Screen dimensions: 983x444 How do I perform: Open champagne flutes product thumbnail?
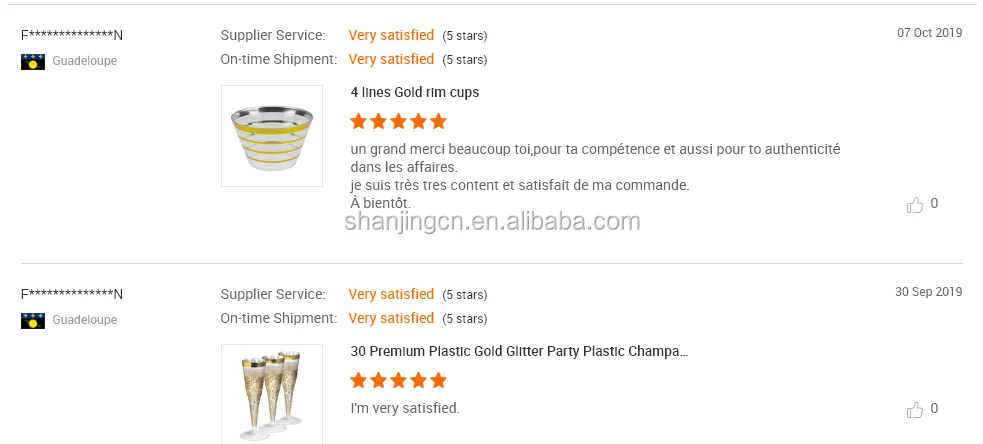click(x=272, y=394)
